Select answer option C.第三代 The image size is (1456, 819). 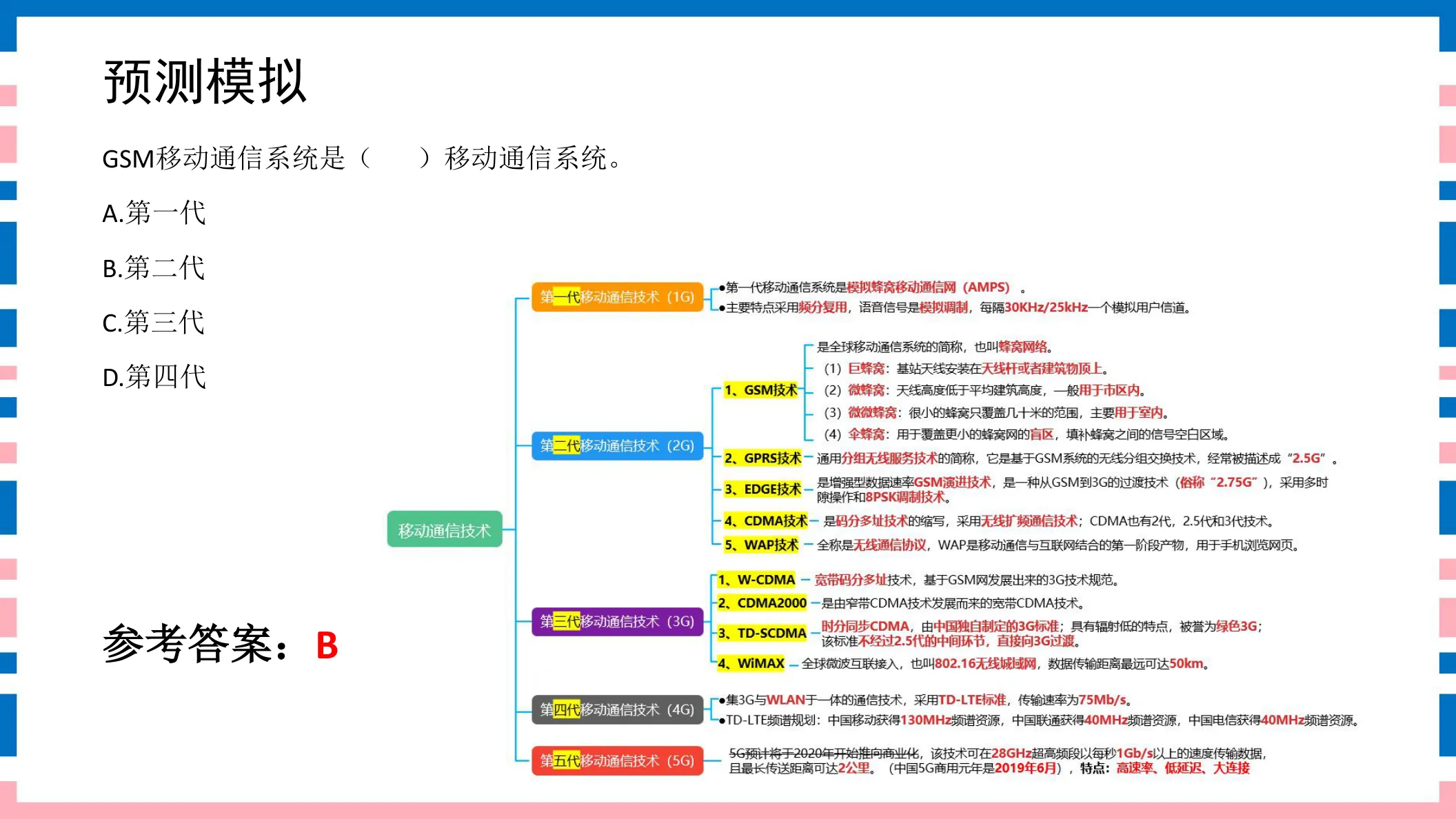click(x=154, y=322)
